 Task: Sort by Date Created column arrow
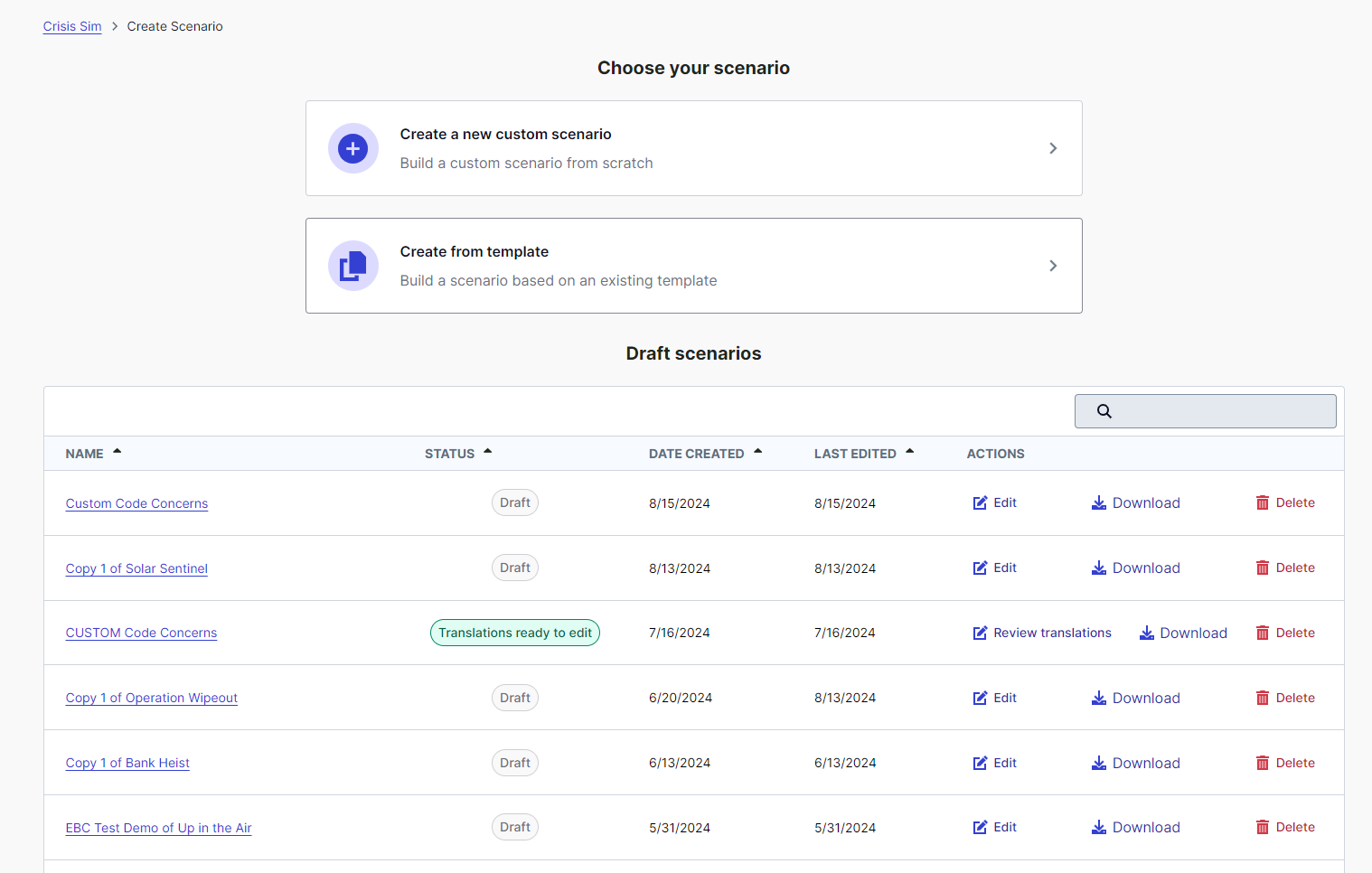[758, 452]
